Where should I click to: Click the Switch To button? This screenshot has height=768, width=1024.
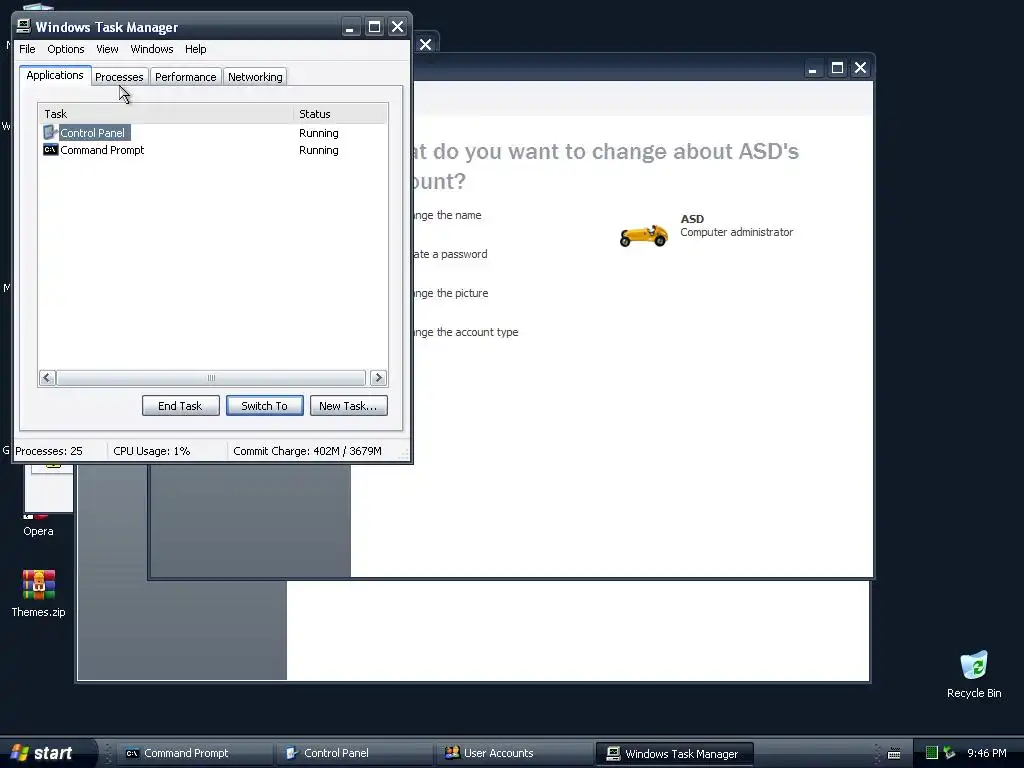[x=264, y=406]
